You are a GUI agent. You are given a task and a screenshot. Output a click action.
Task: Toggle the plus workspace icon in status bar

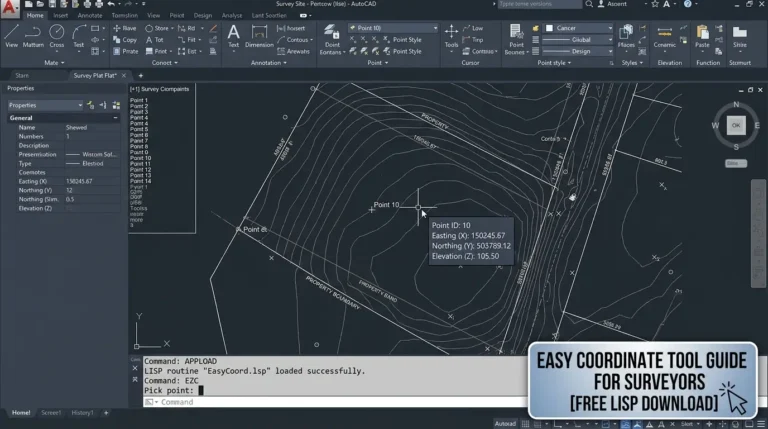709,424
